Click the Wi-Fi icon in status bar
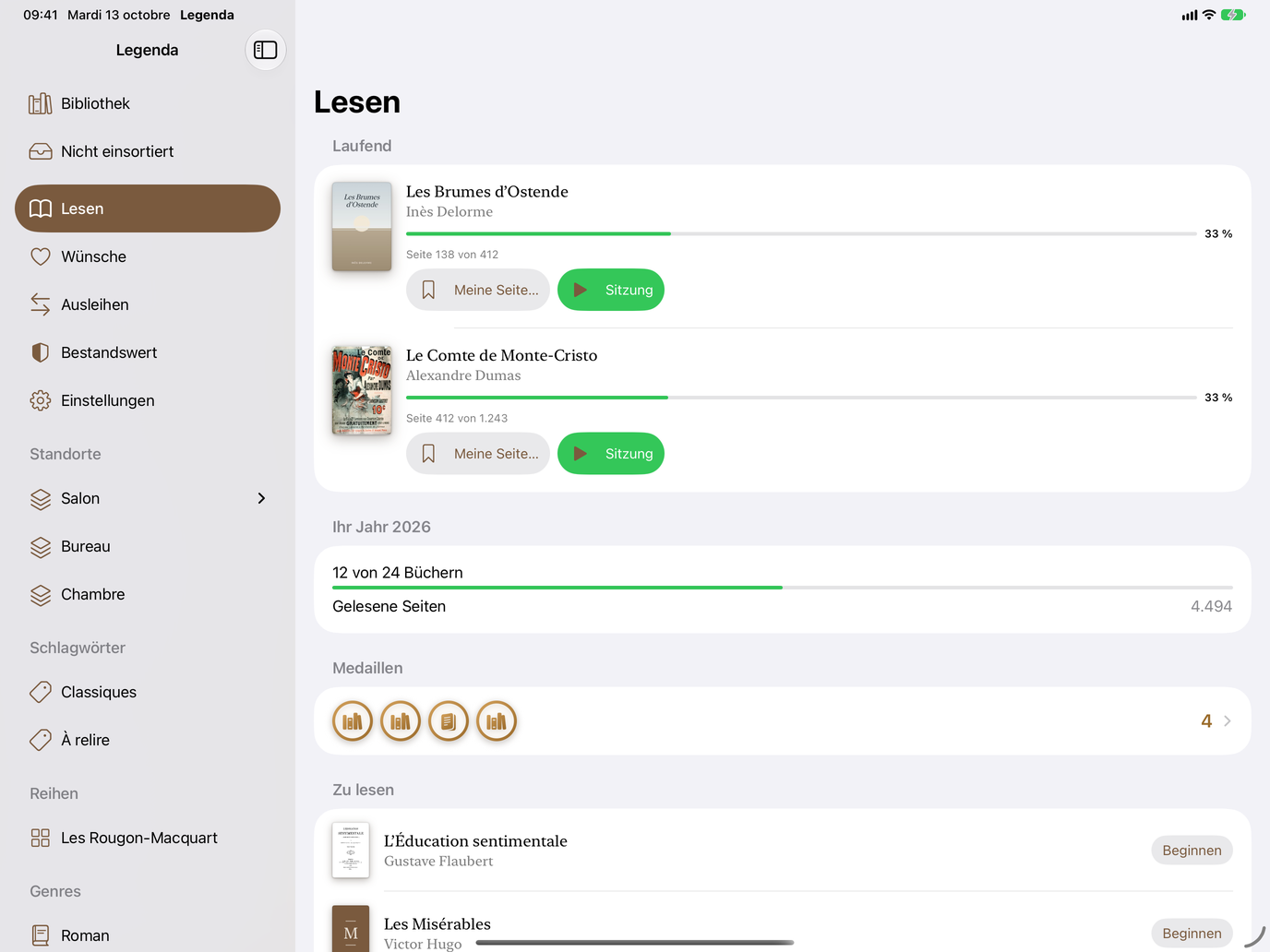 click(x=1209, y=15)
